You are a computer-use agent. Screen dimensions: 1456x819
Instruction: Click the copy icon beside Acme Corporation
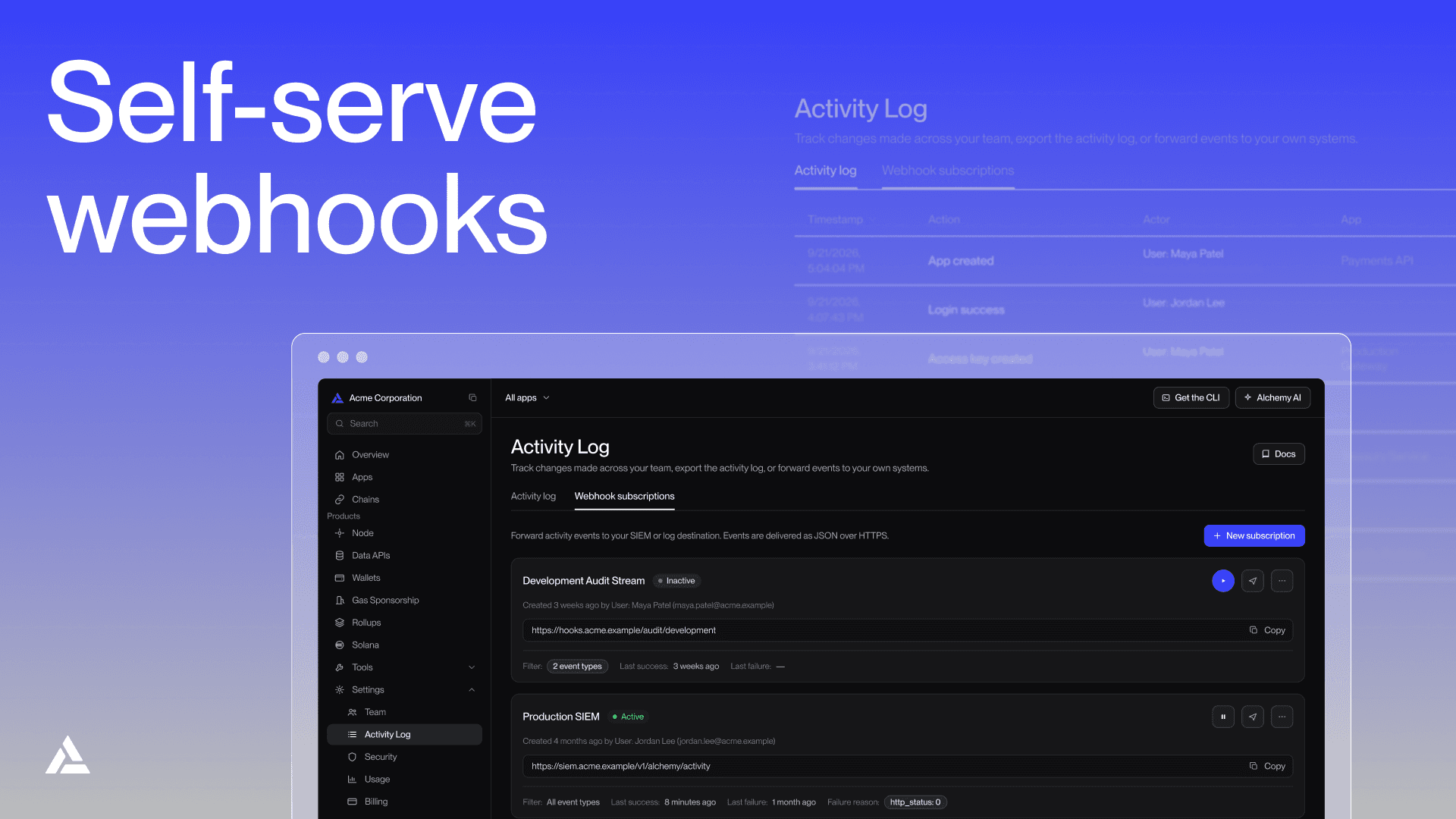point(472,397)
